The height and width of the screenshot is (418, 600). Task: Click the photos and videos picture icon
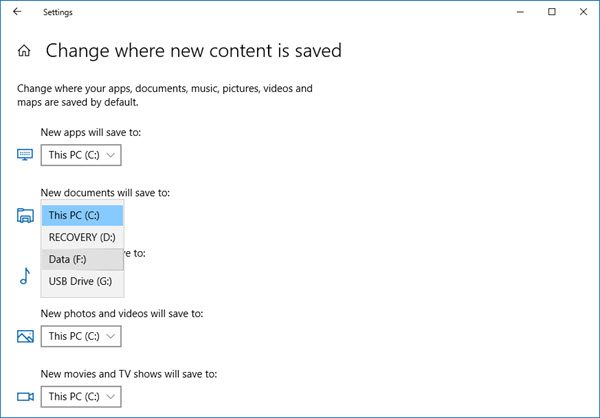25,337
